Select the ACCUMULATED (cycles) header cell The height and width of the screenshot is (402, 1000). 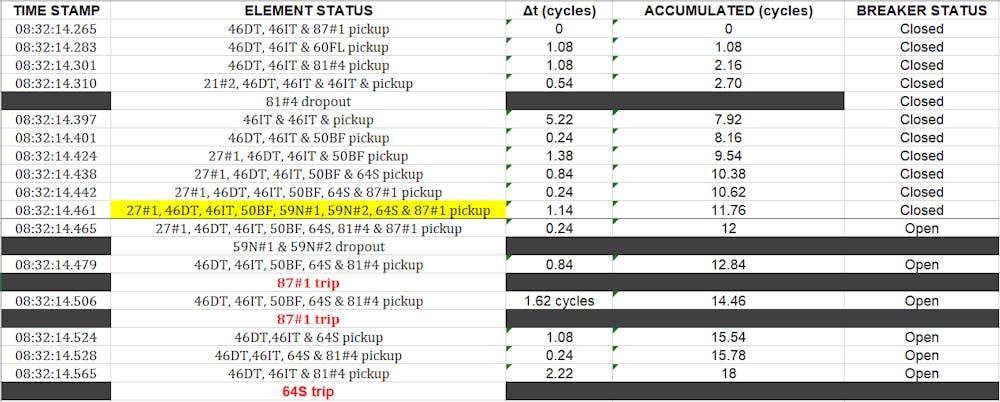[x=728, y=10]
